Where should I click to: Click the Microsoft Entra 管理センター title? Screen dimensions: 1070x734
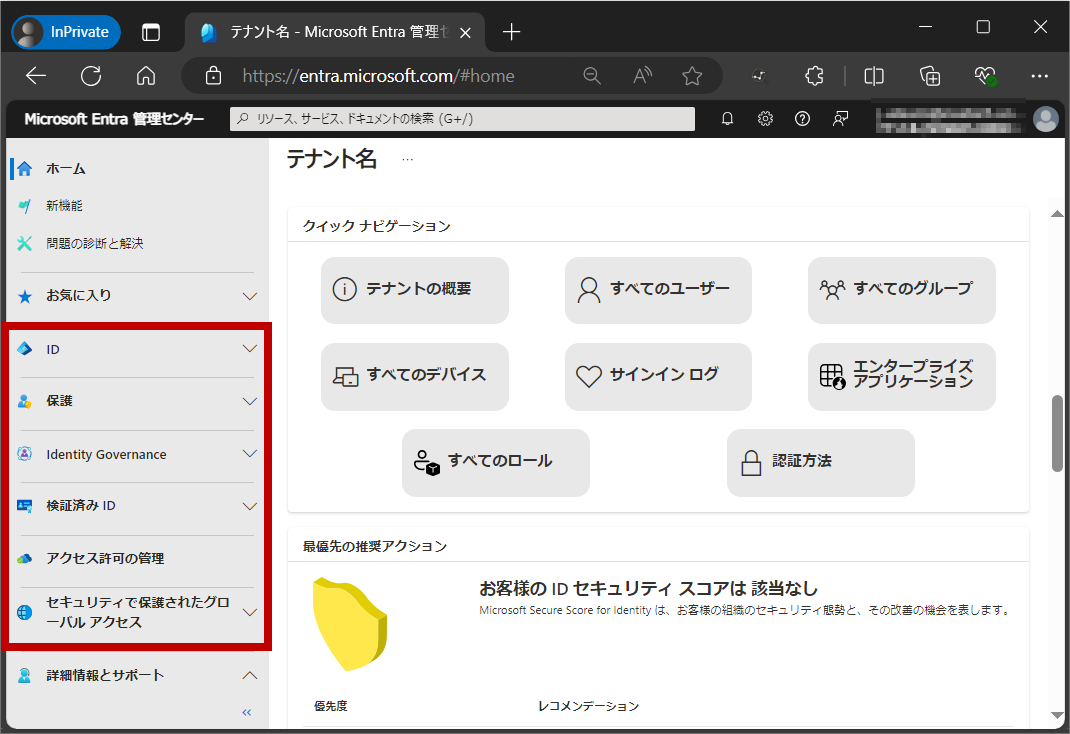(x=114, y=119)
